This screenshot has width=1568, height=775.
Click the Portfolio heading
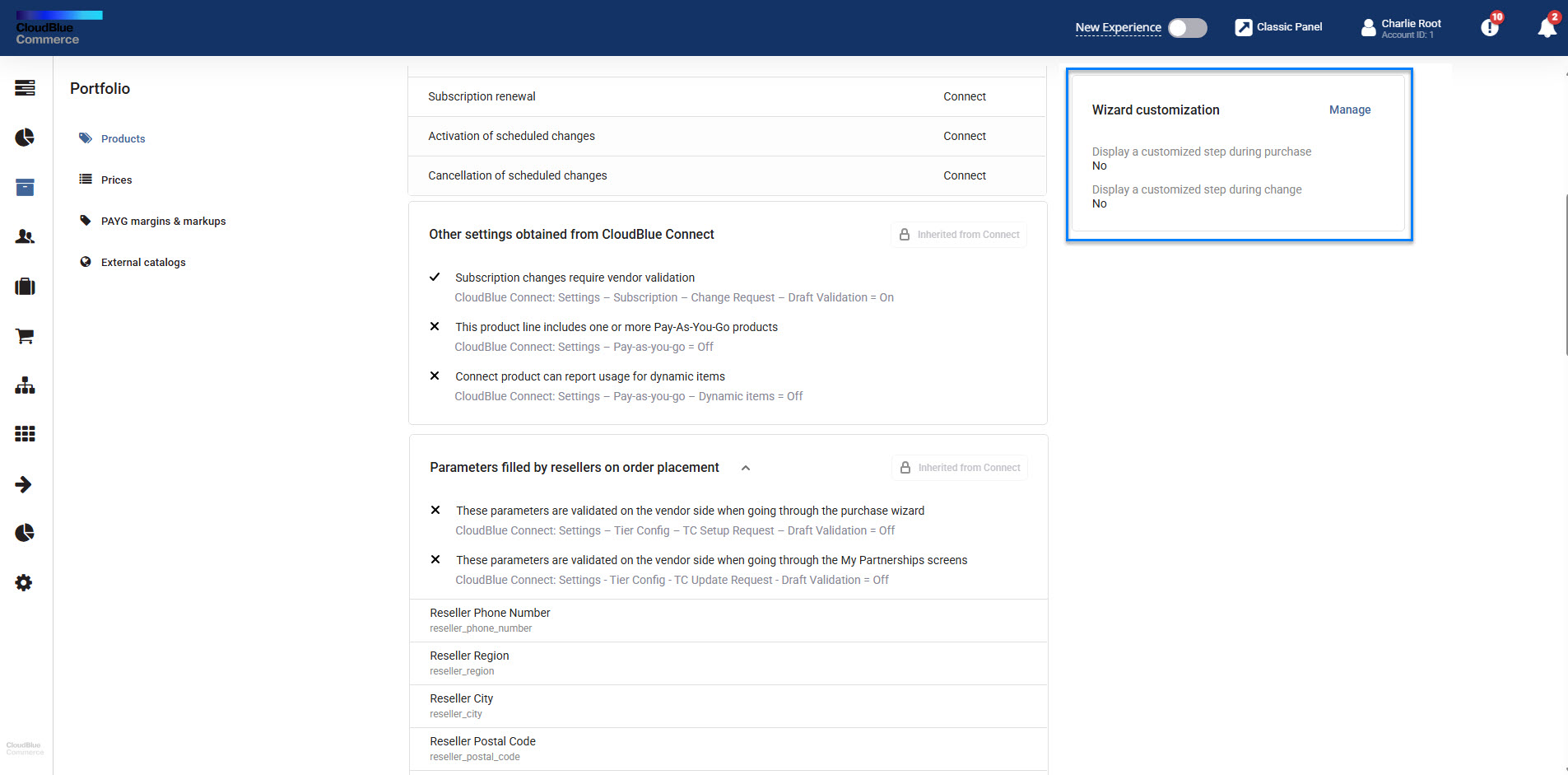point(100,88)
